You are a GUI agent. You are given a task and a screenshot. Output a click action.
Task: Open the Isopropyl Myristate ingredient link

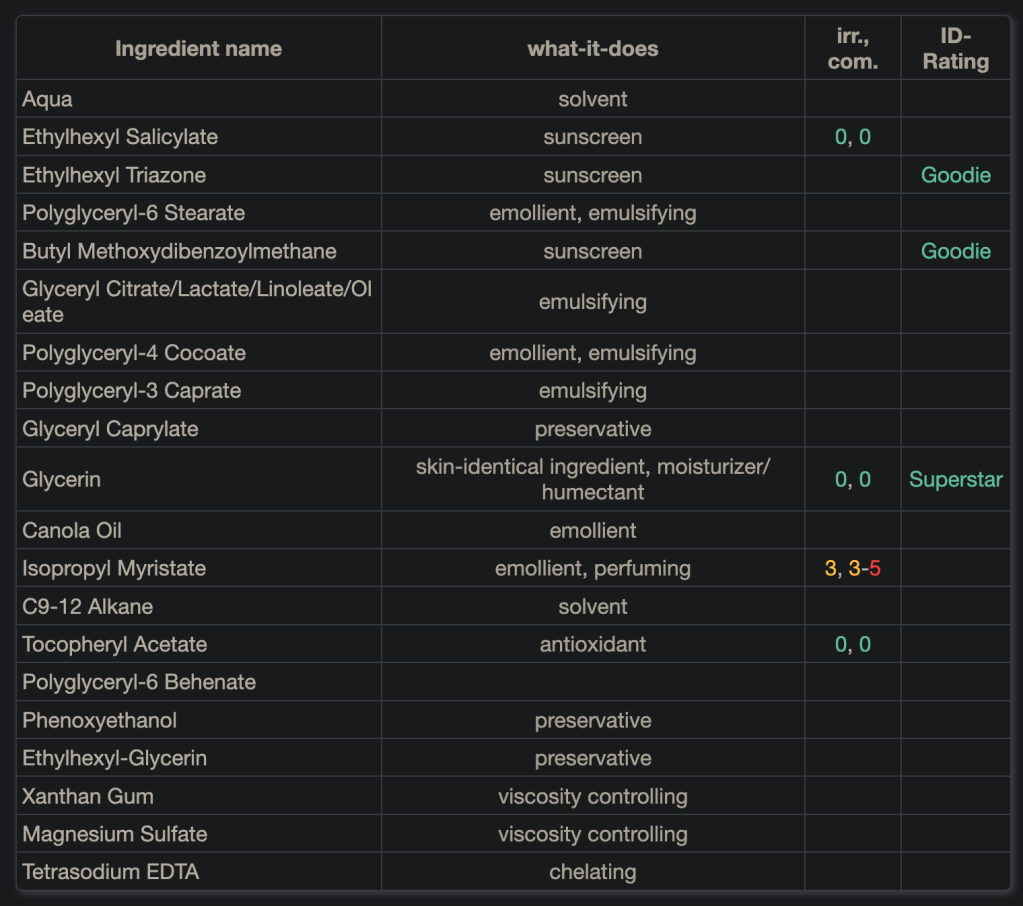click(114, 568)
